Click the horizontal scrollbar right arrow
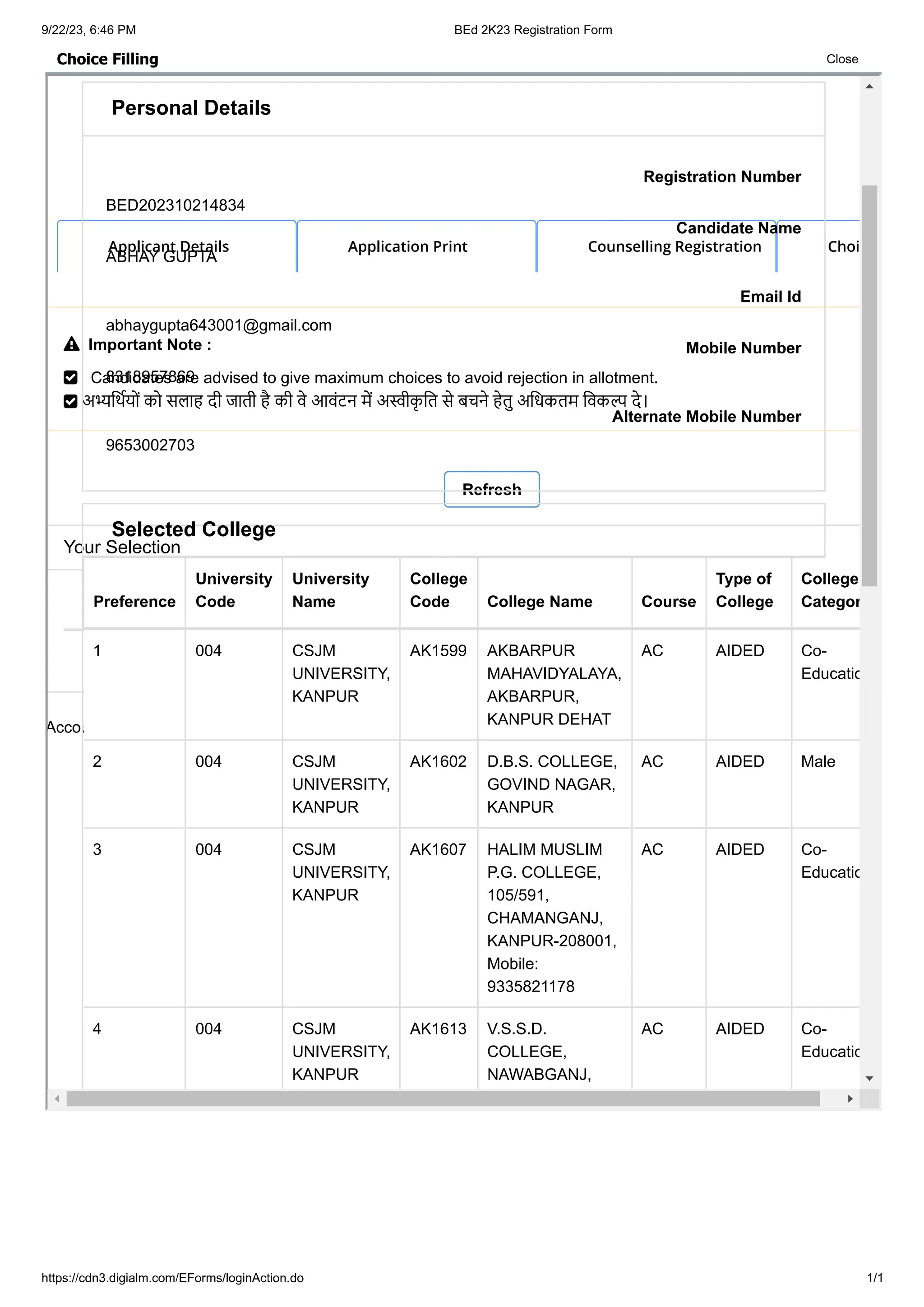The width and height of the screenshot is (924, 1307). (850, 1098)
